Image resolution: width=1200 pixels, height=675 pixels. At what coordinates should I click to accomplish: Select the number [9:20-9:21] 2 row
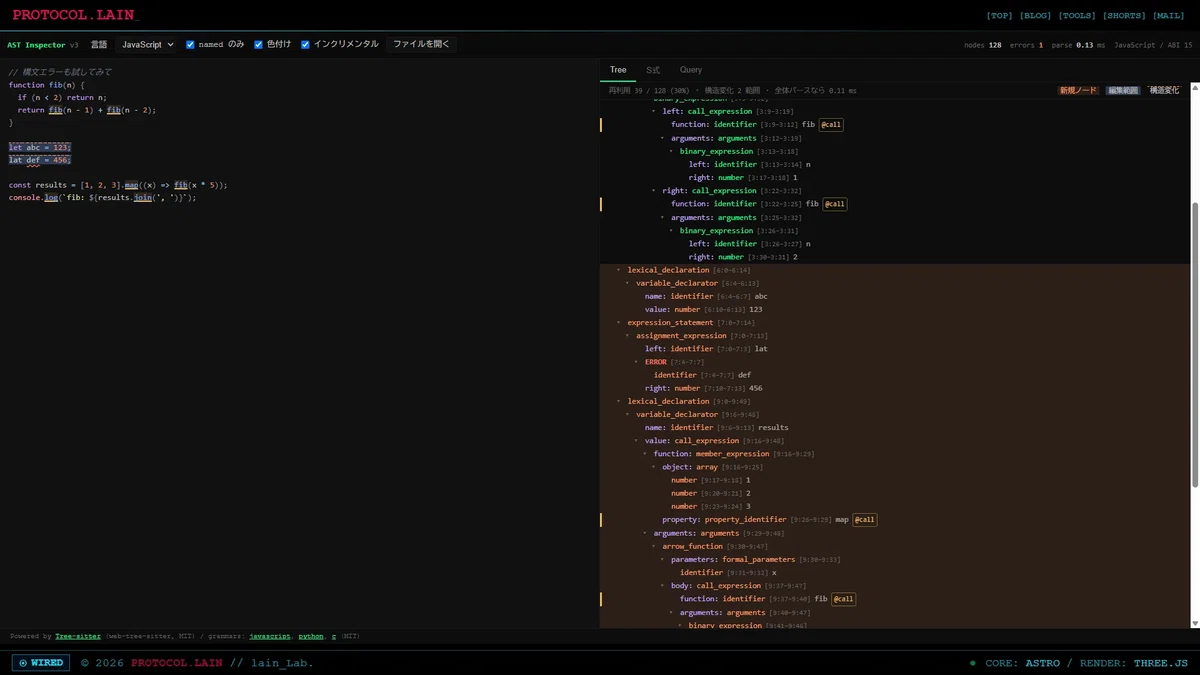(895, 493)
